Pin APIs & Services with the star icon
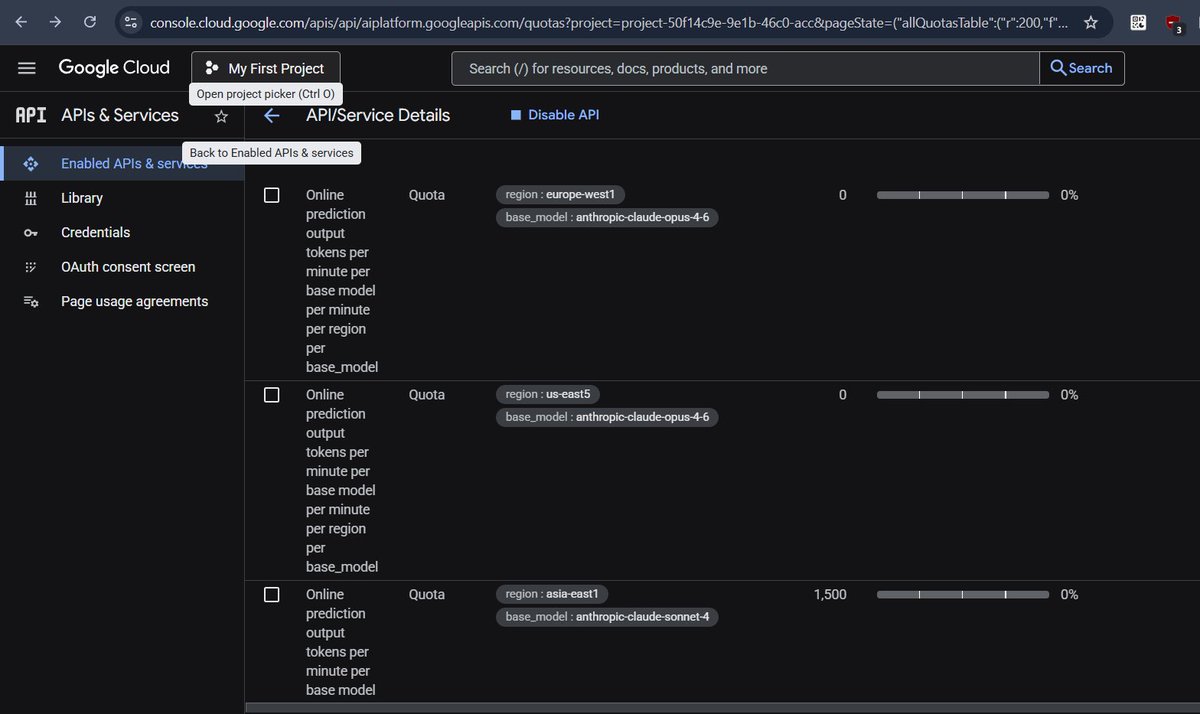 (x=221, y=116)
